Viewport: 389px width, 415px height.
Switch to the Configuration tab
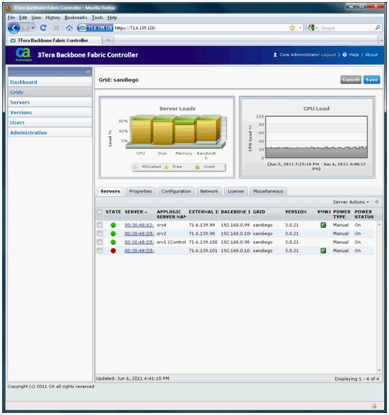[176, 191]
